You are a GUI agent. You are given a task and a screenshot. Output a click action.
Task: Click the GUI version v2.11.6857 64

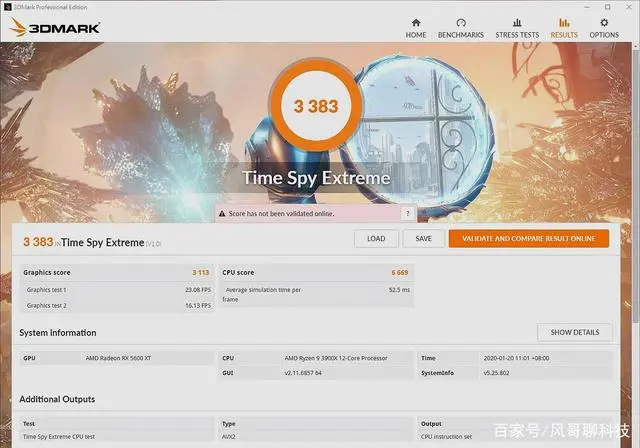[303, 373]
